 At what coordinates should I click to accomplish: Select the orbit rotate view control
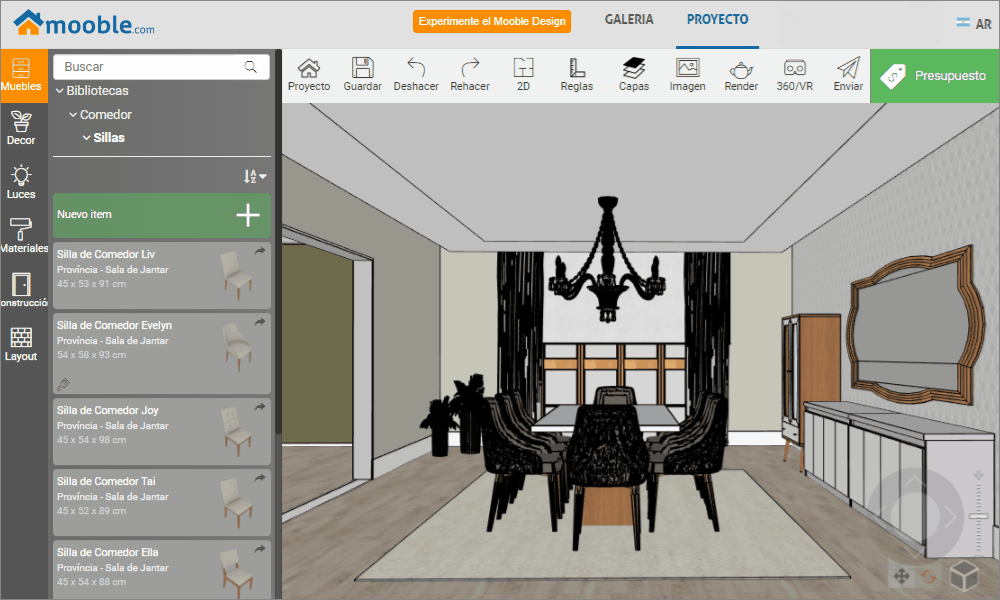pos(929,576)
